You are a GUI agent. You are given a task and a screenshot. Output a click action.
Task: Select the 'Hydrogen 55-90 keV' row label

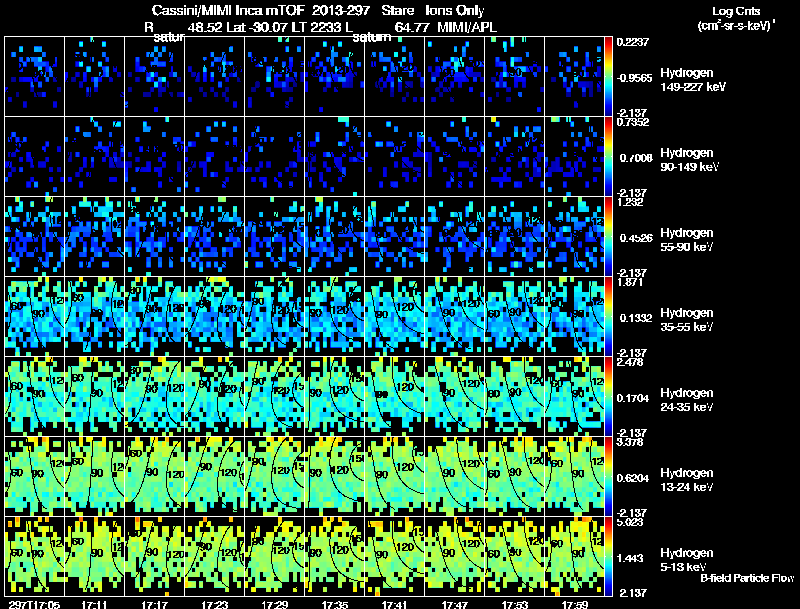[x=687, y=240]
